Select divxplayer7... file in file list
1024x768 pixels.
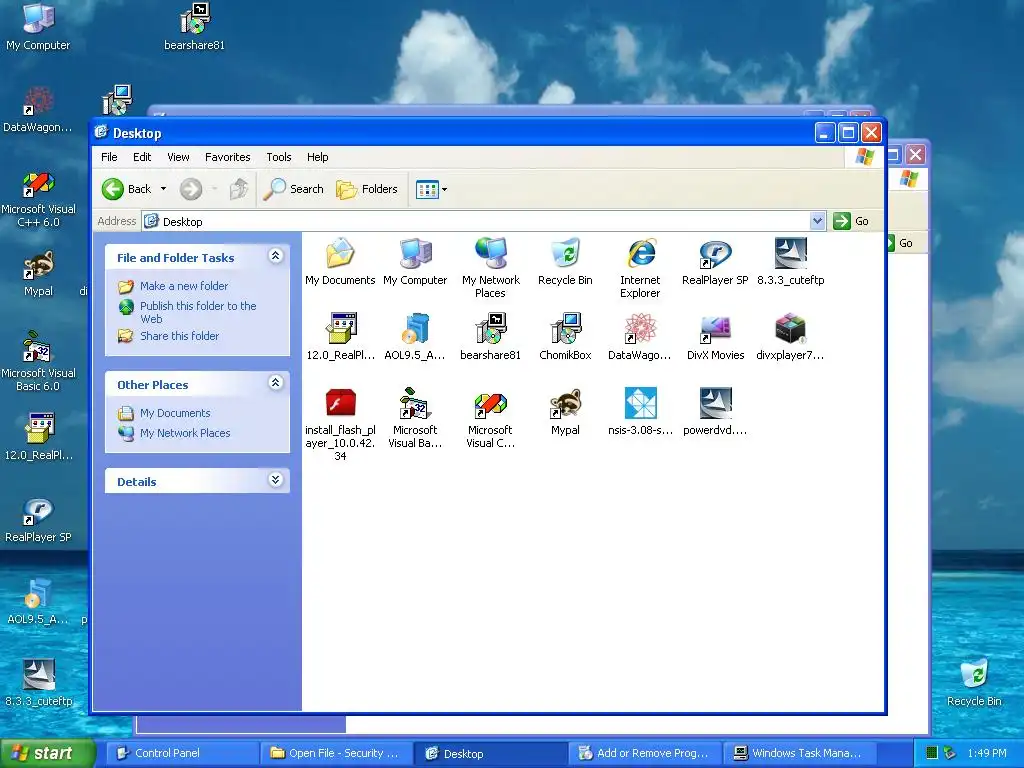click(x=790, y=336)
